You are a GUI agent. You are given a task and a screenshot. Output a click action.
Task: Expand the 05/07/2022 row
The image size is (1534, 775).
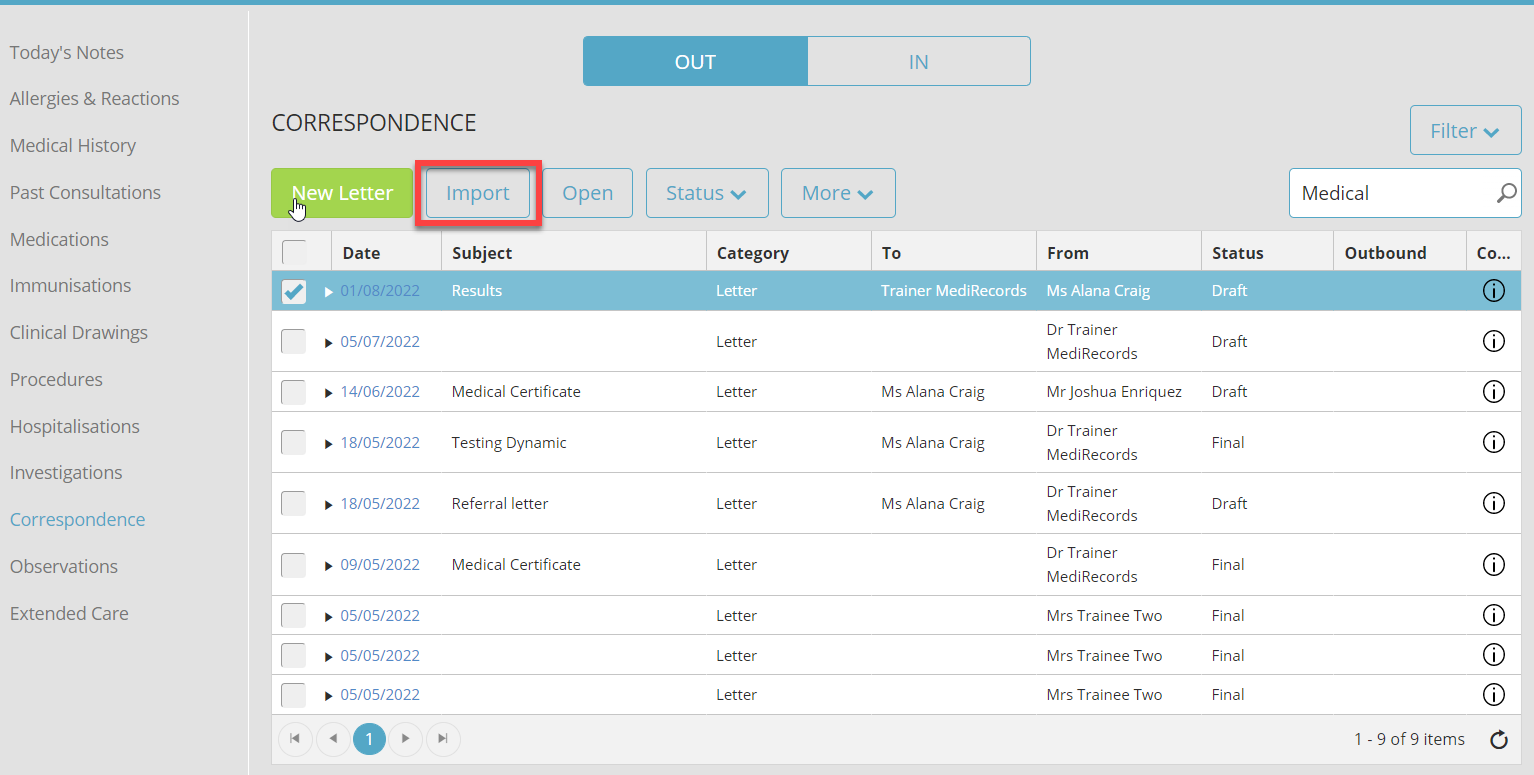(x=328, y=343)
